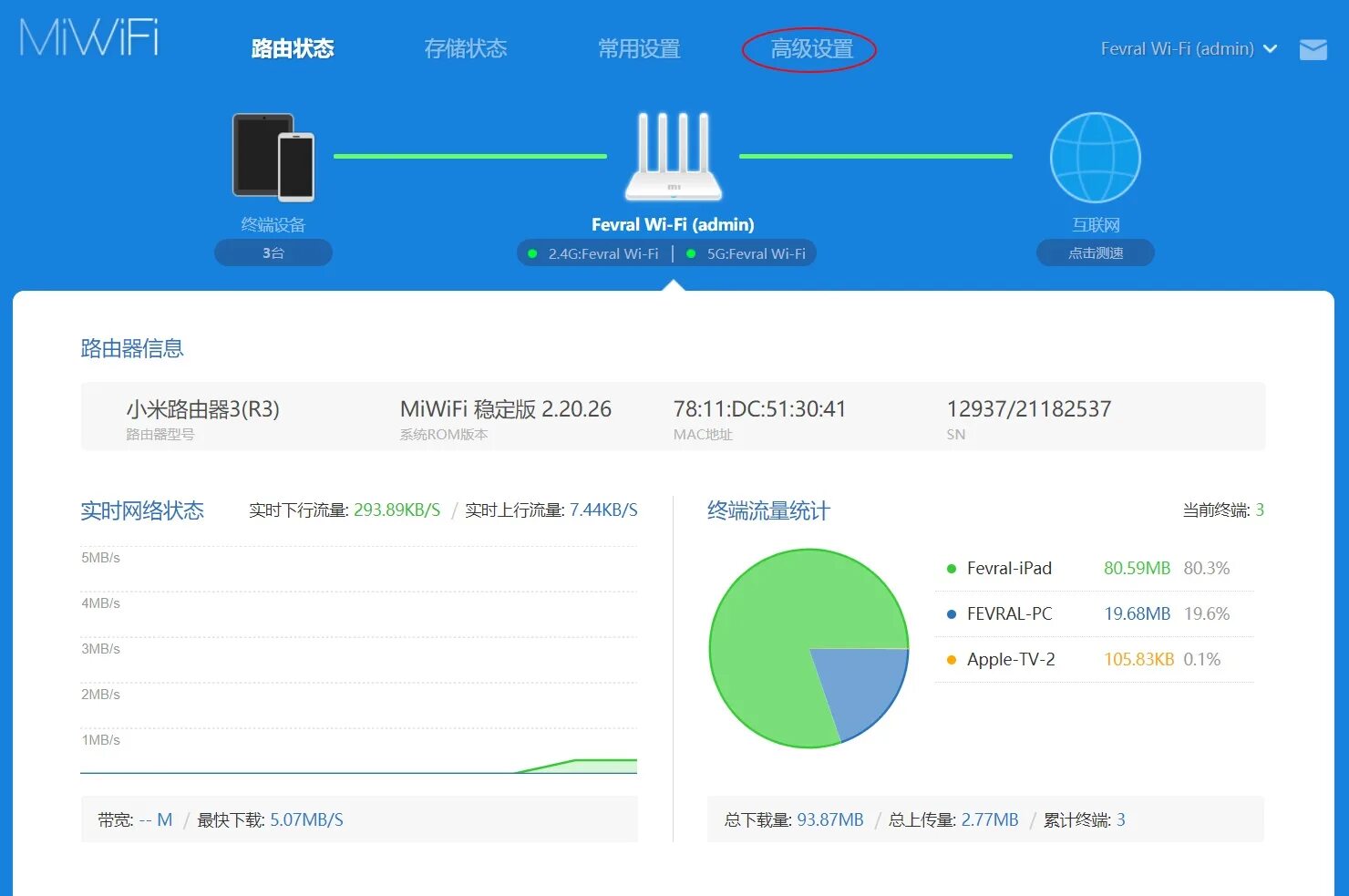
Task: Click the 19.6% share value
Action: coord(1207,614)
